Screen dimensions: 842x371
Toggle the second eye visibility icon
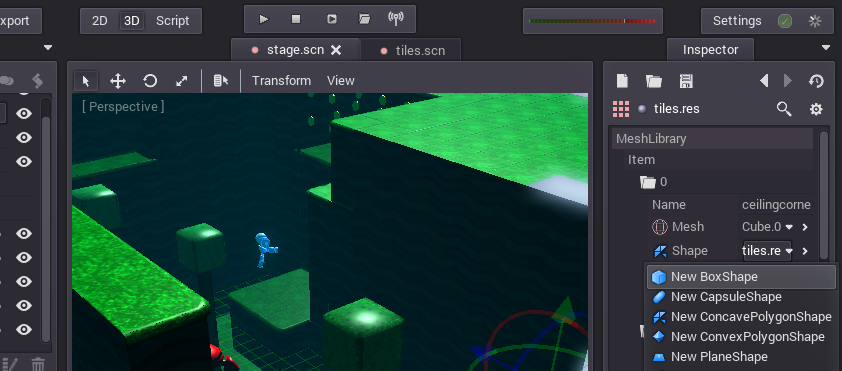click(24, 137)
